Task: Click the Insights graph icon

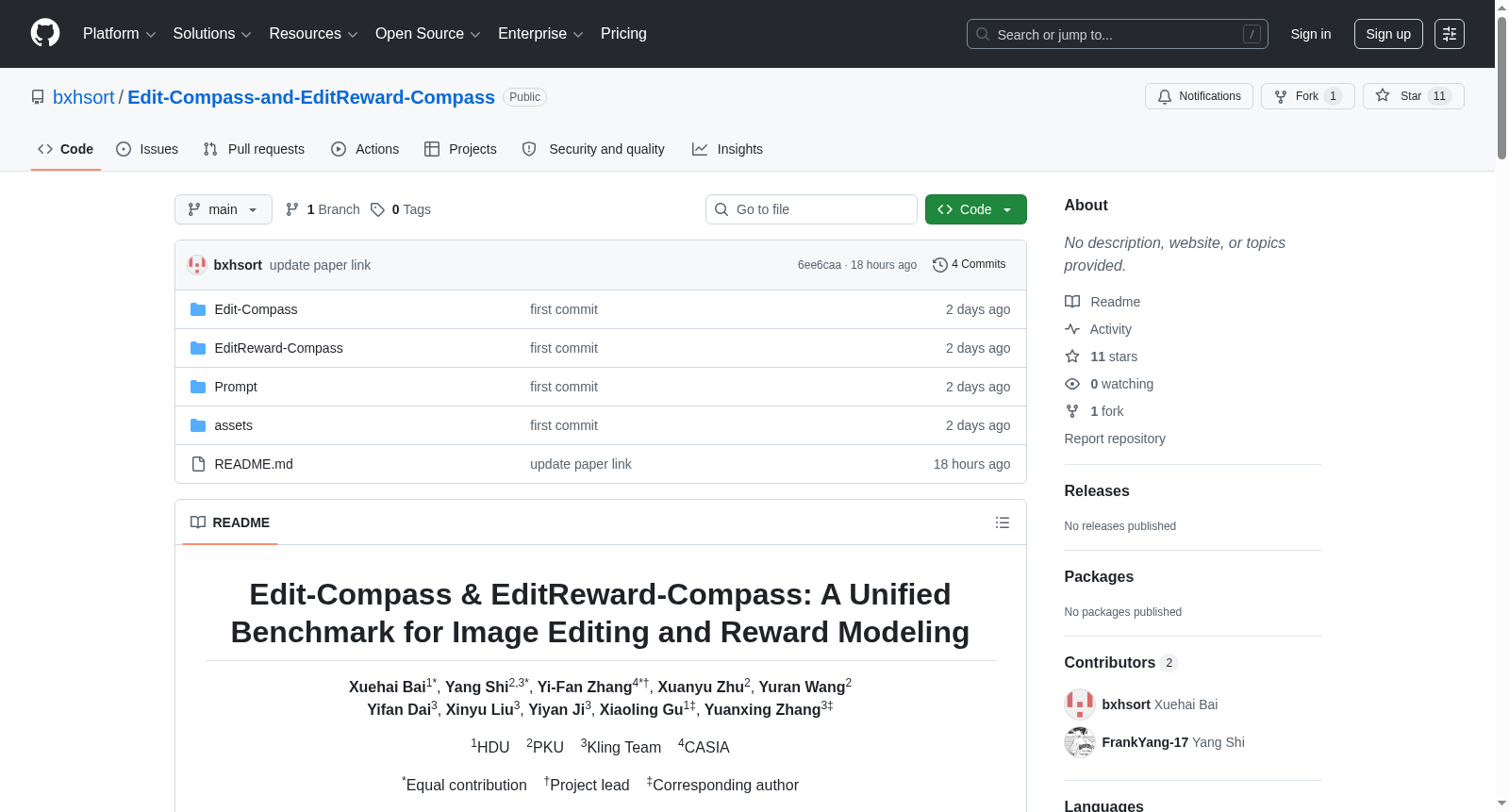Action: coord(700,149)
